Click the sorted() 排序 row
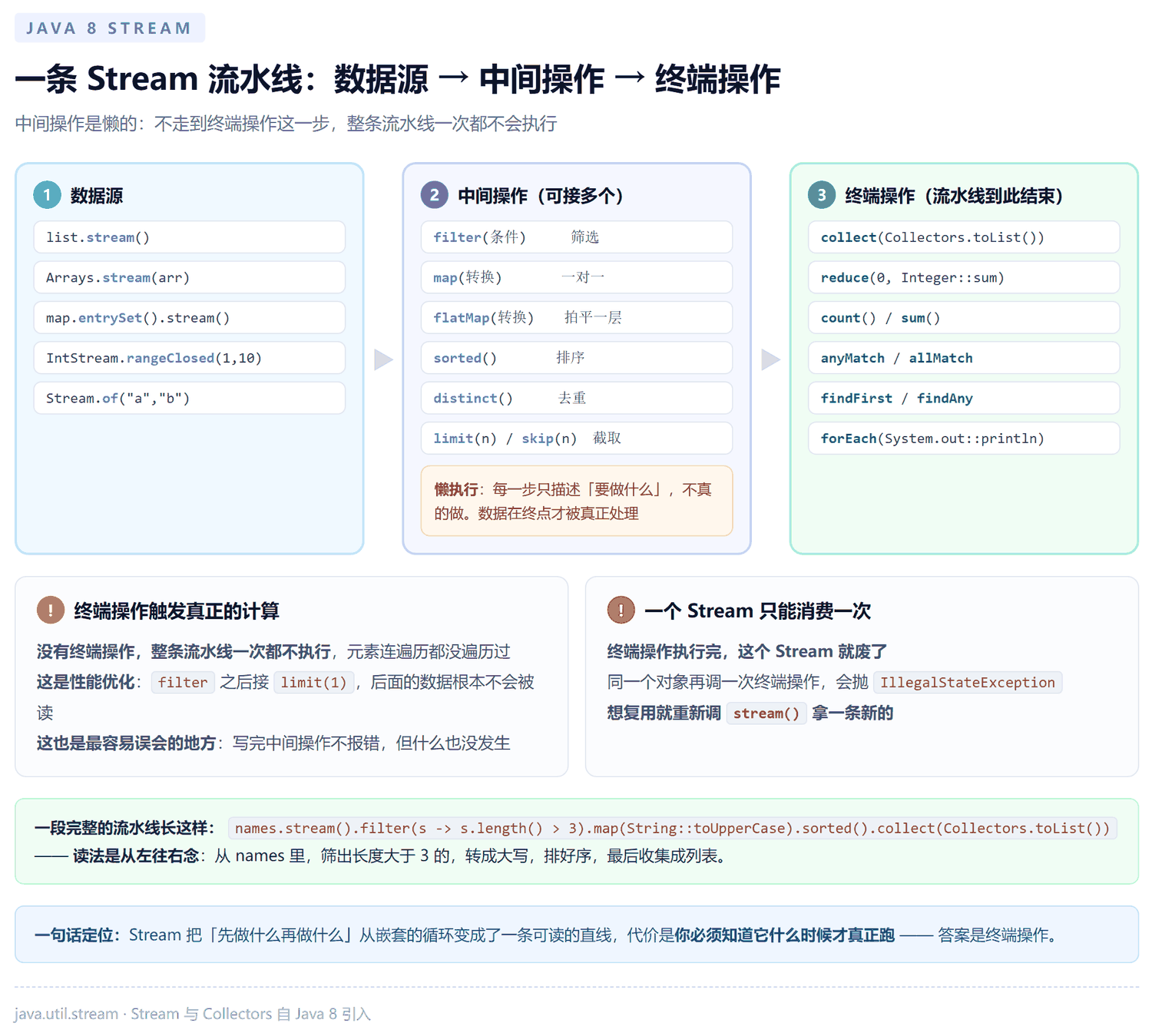 577,358
